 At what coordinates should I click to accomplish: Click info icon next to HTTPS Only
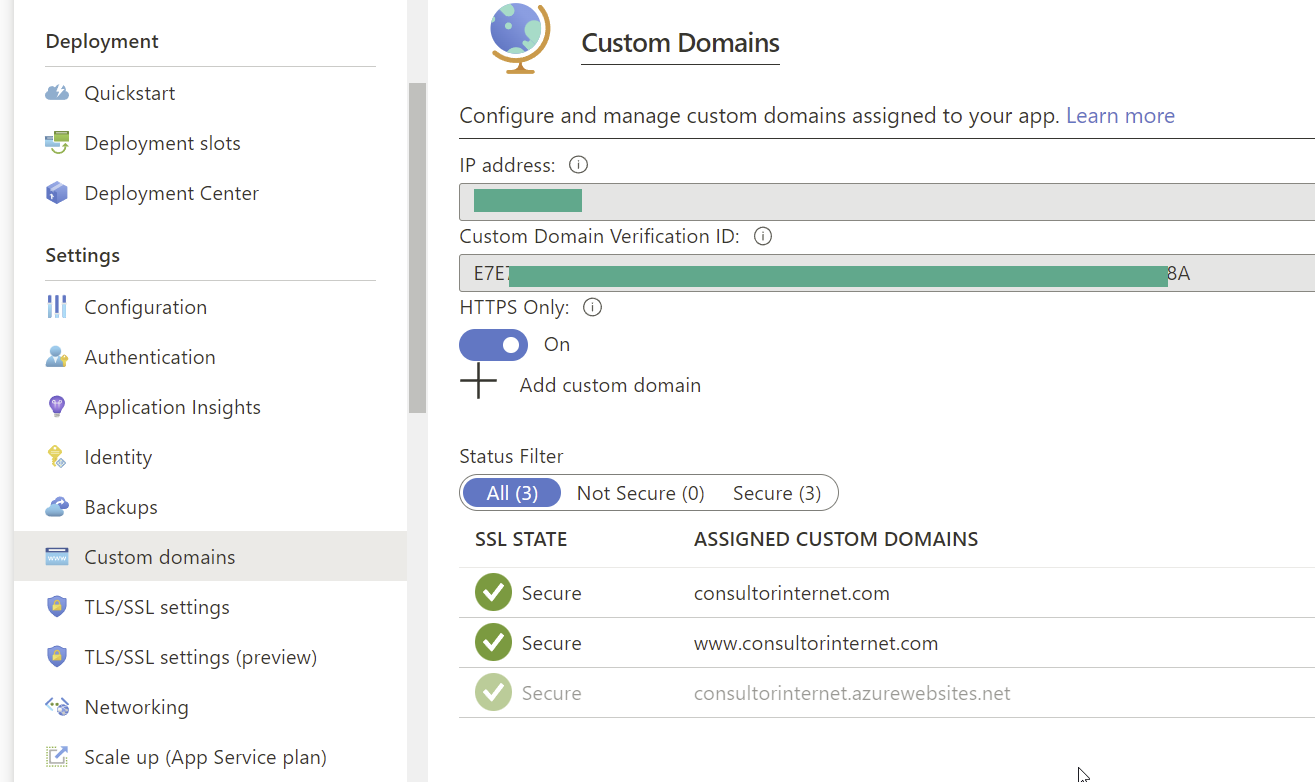[x=592, y=307]
